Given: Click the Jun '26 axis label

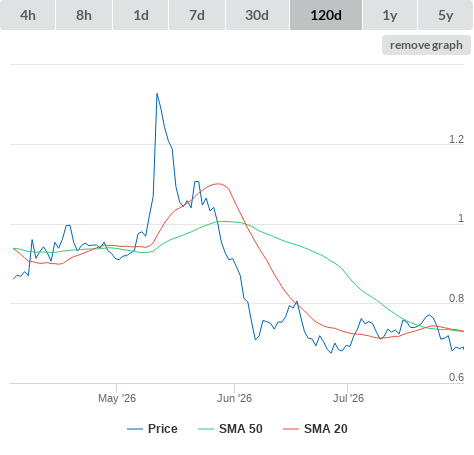Looking at the screenshot, I should pos(234,398).
